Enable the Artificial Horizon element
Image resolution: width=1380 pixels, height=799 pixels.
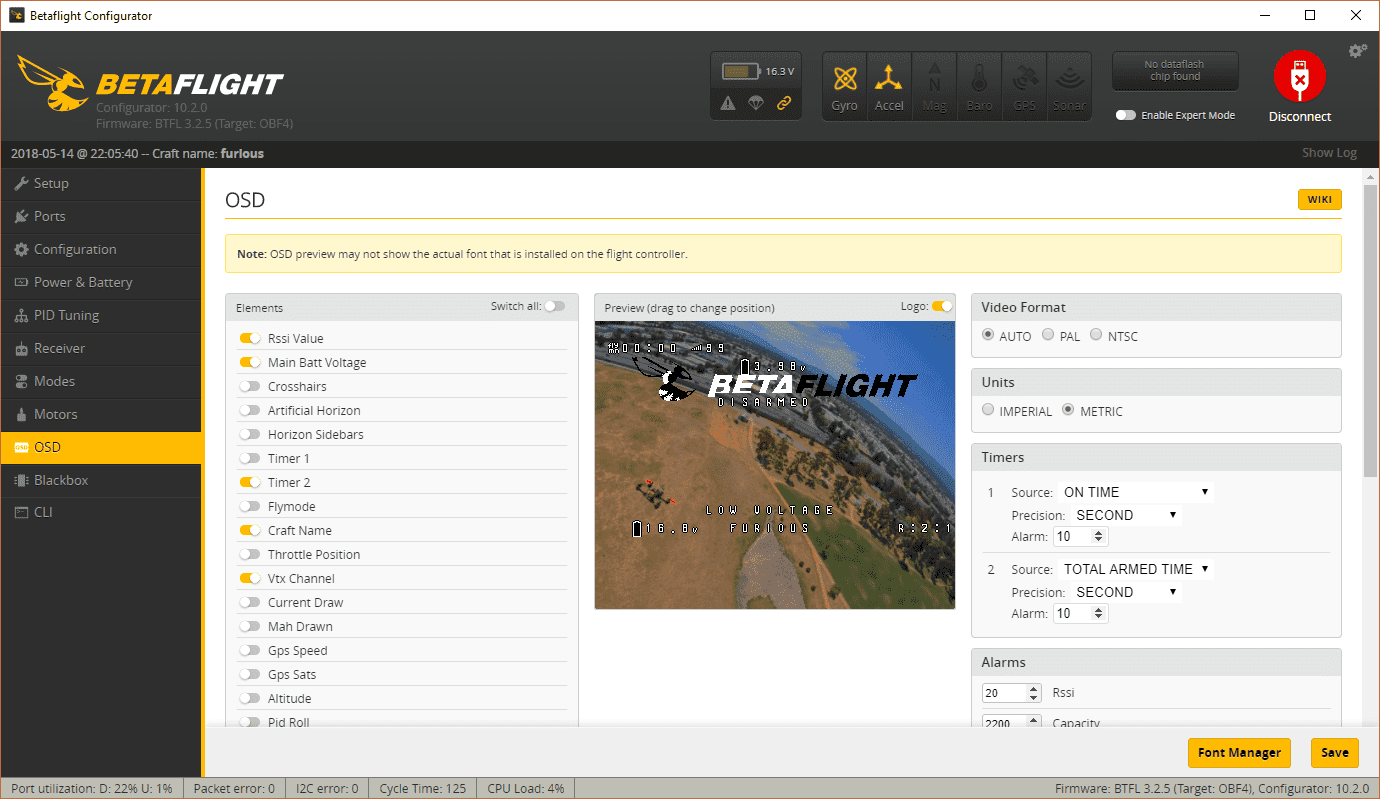(x=250, y=410)
